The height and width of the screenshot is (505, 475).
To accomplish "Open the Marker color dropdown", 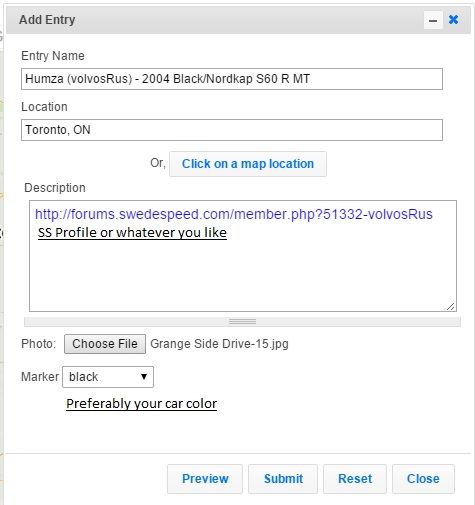I will [108, 377].
